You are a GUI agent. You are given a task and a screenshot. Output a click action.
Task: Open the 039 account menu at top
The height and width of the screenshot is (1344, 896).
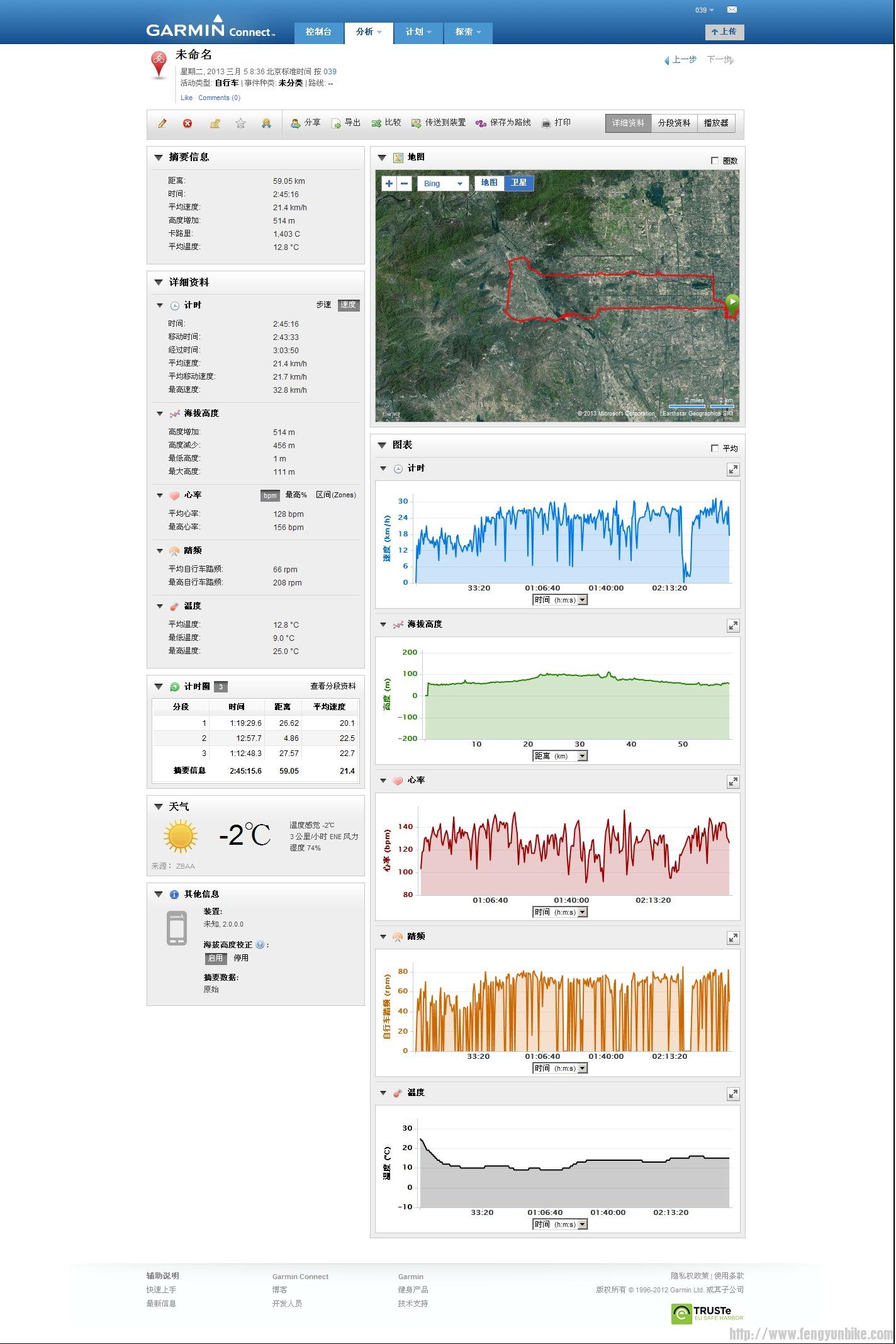pyautogui.click(x=704, y=10)
